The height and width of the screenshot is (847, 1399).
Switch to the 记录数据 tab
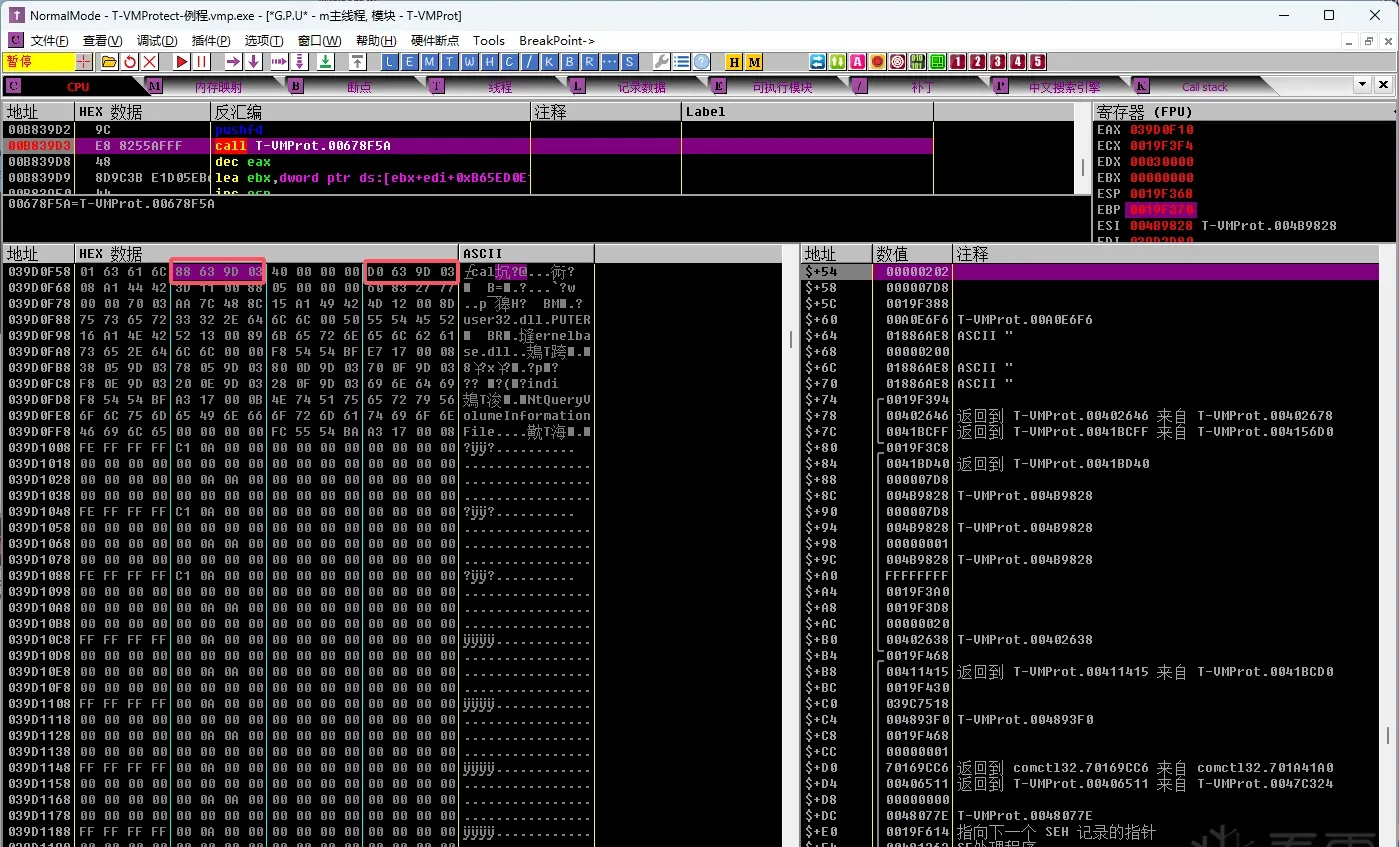click(x=642, y=87)
